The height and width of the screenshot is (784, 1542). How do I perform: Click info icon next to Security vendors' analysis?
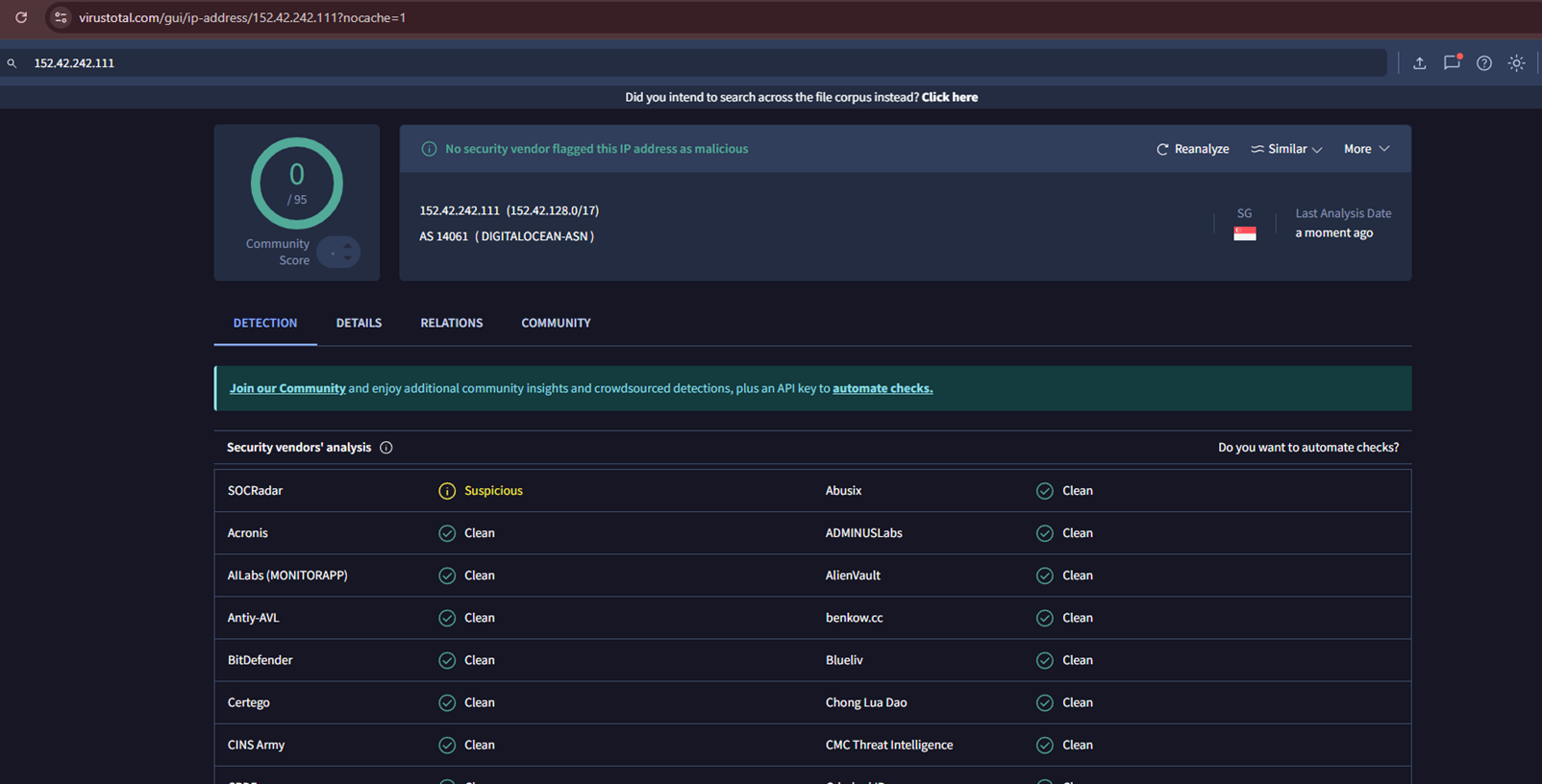(386, 448)
